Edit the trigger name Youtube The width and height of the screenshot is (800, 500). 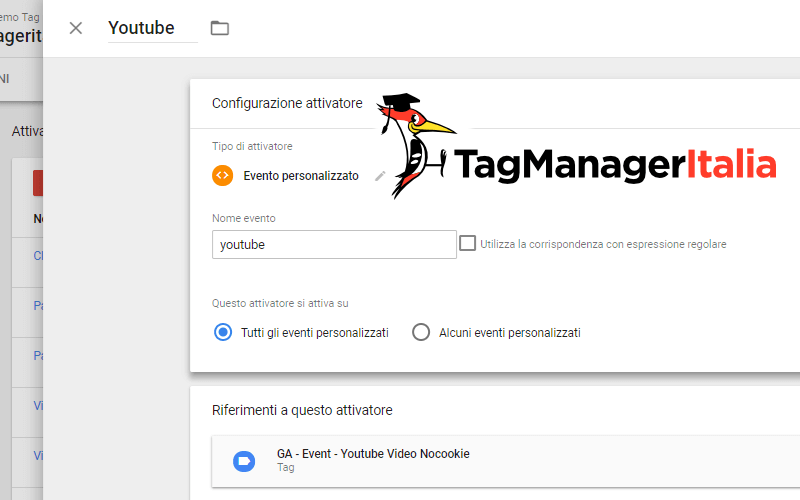pos(153,28)
